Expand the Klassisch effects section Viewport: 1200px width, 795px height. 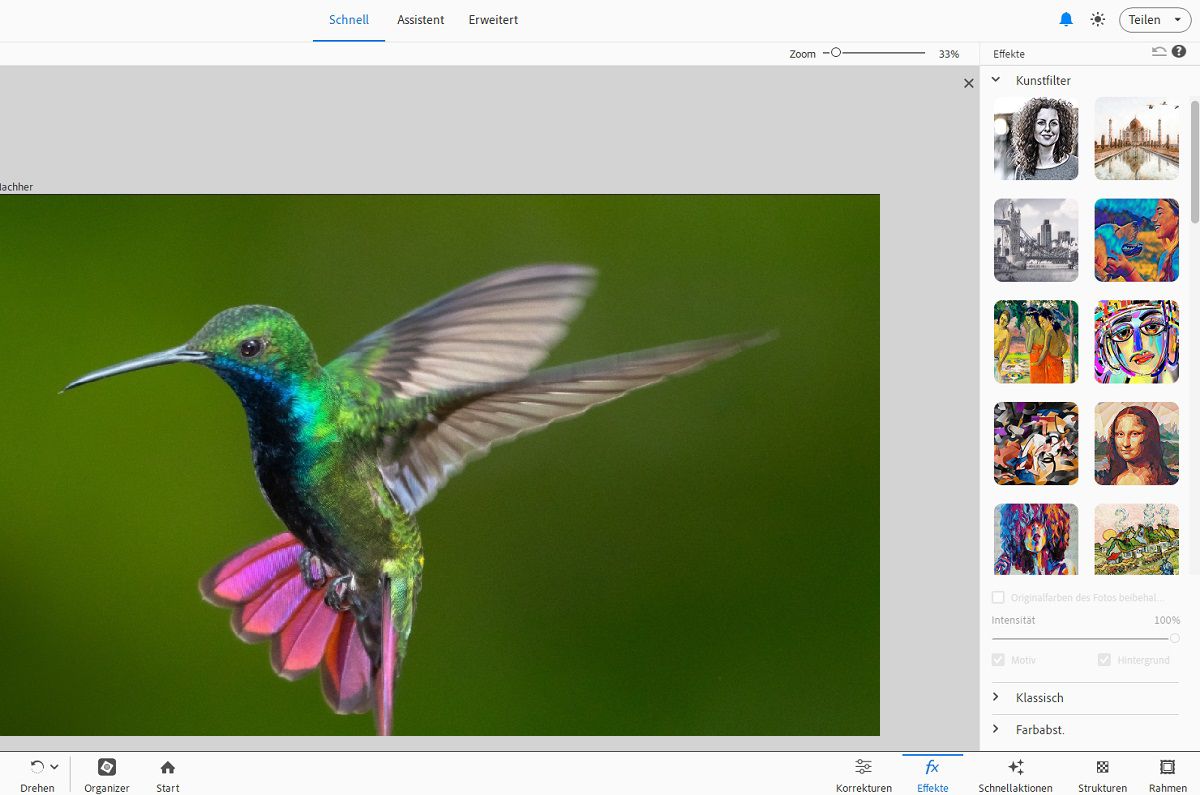tap(1039, 698)
